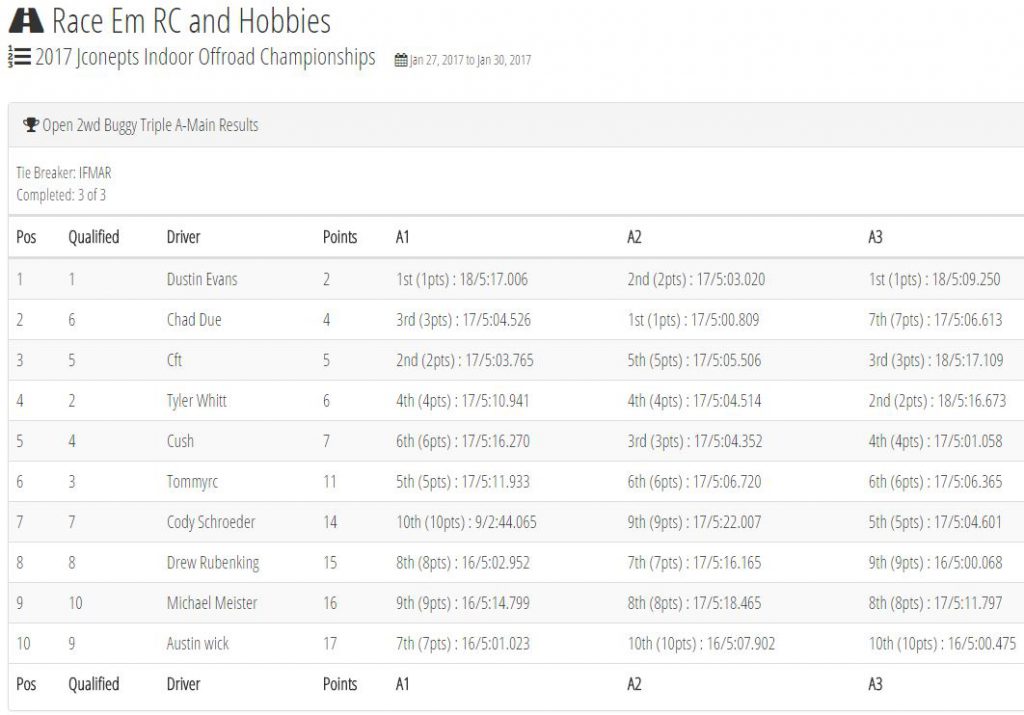This screenshot has width=1024, height=715.
Task: Select driver name Dustin Evans
Action: (x=202, y=279)
